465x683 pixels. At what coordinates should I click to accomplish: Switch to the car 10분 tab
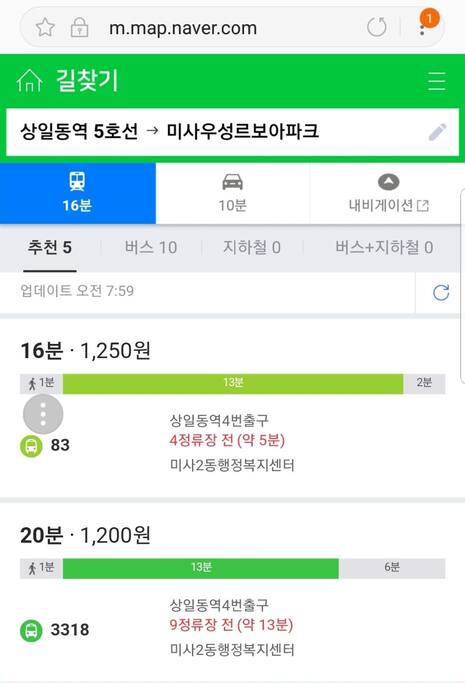[x=232, y=193]
